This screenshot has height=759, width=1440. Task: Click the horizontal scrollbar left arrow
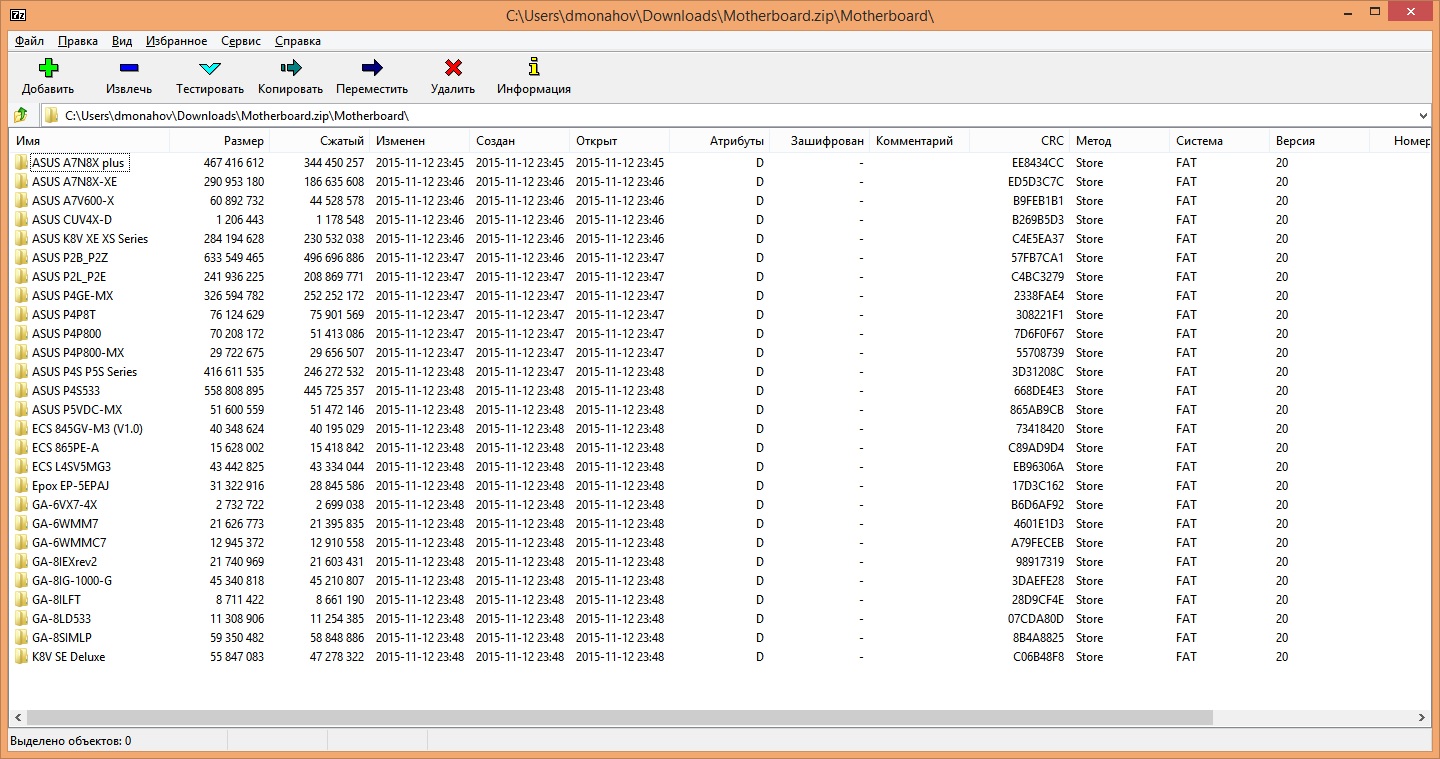pos(18,717)
